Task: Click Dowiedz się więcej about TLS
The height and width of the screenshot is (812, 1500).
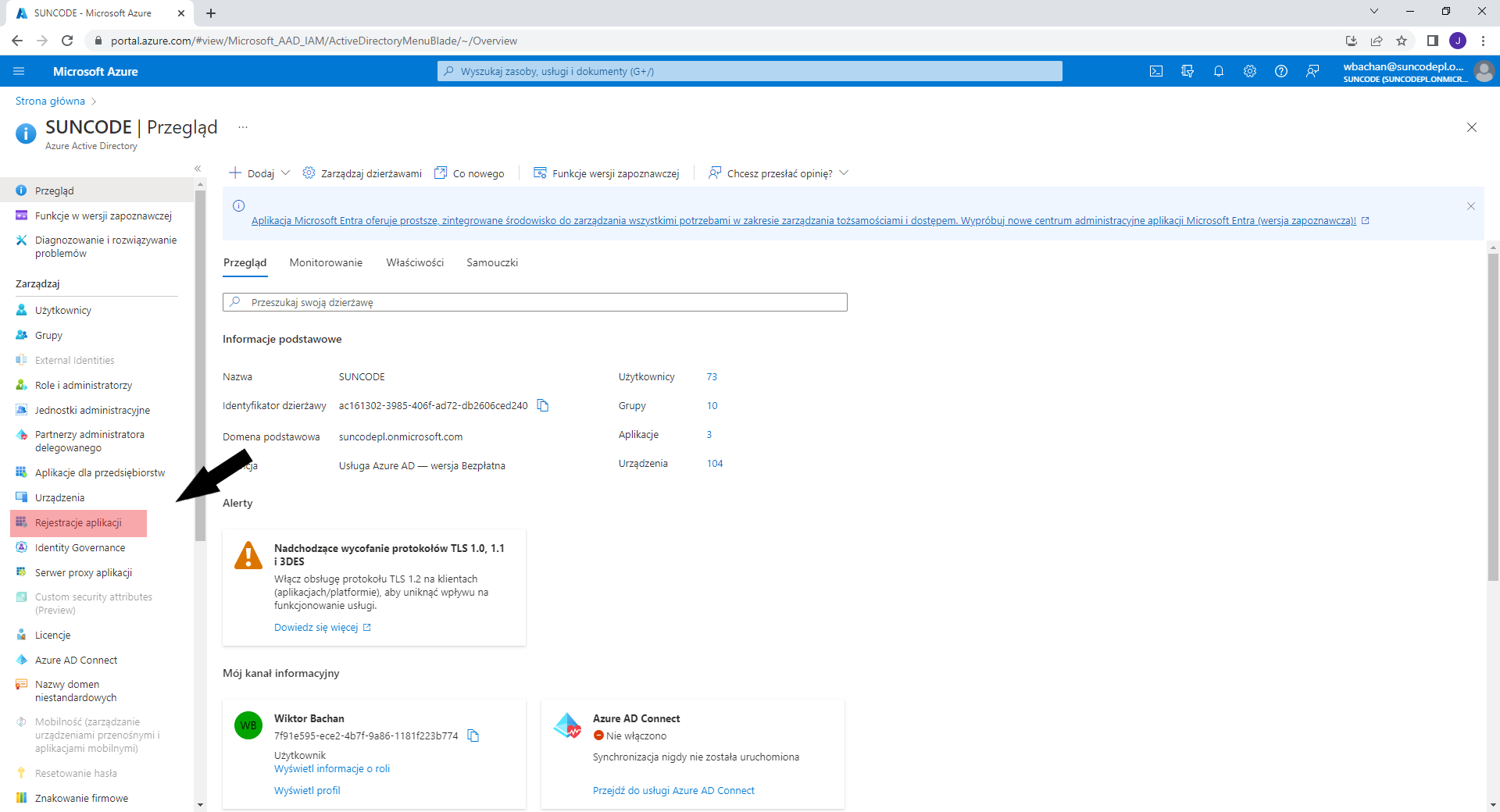Action: 316,627
